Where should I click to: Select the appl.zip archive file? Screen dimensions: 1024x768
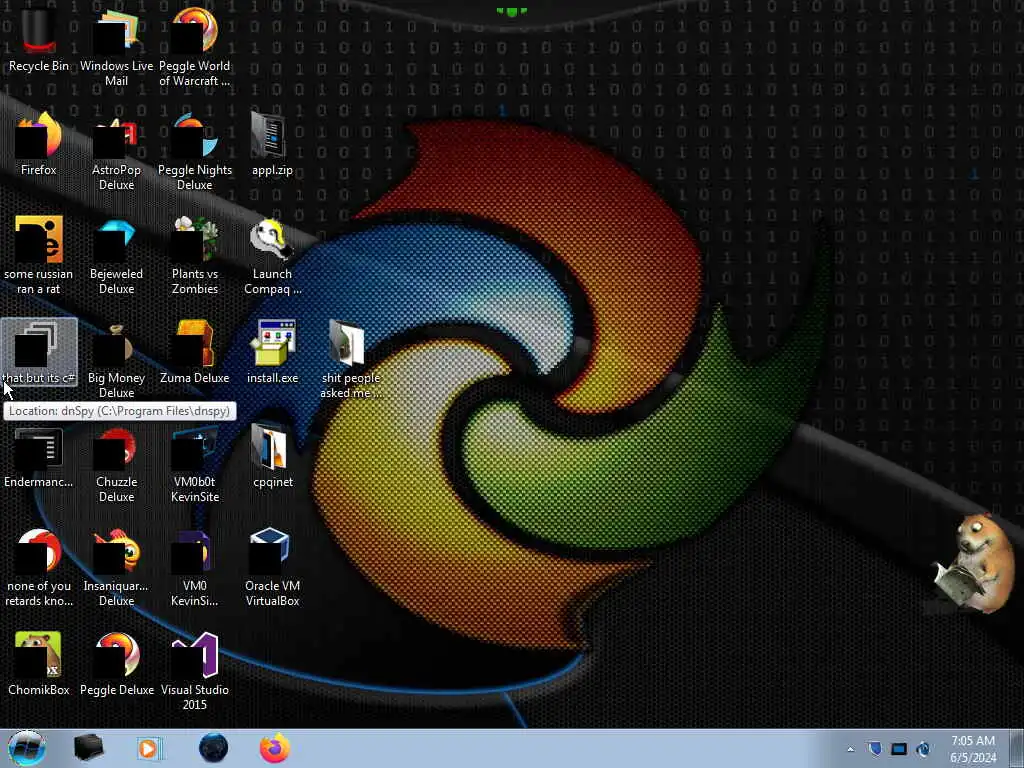(272, 144)
